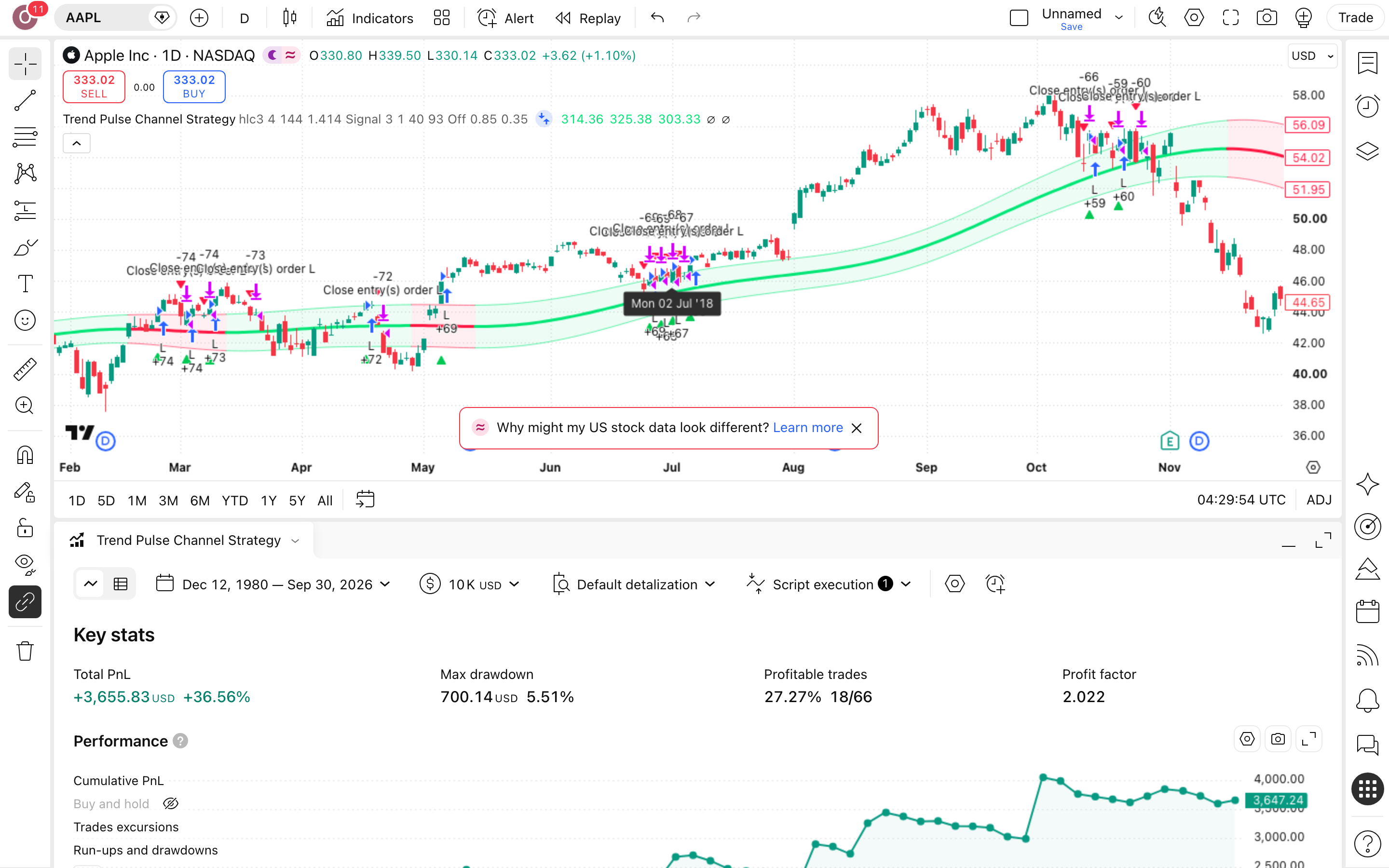
Task: Activate the zoom-in magnifier tool
Action: tap(25, 406)
